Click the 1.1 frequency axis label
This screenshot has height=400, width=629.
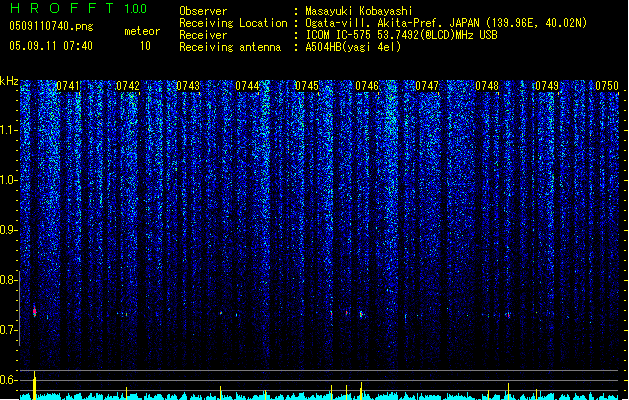pos(8,130)
